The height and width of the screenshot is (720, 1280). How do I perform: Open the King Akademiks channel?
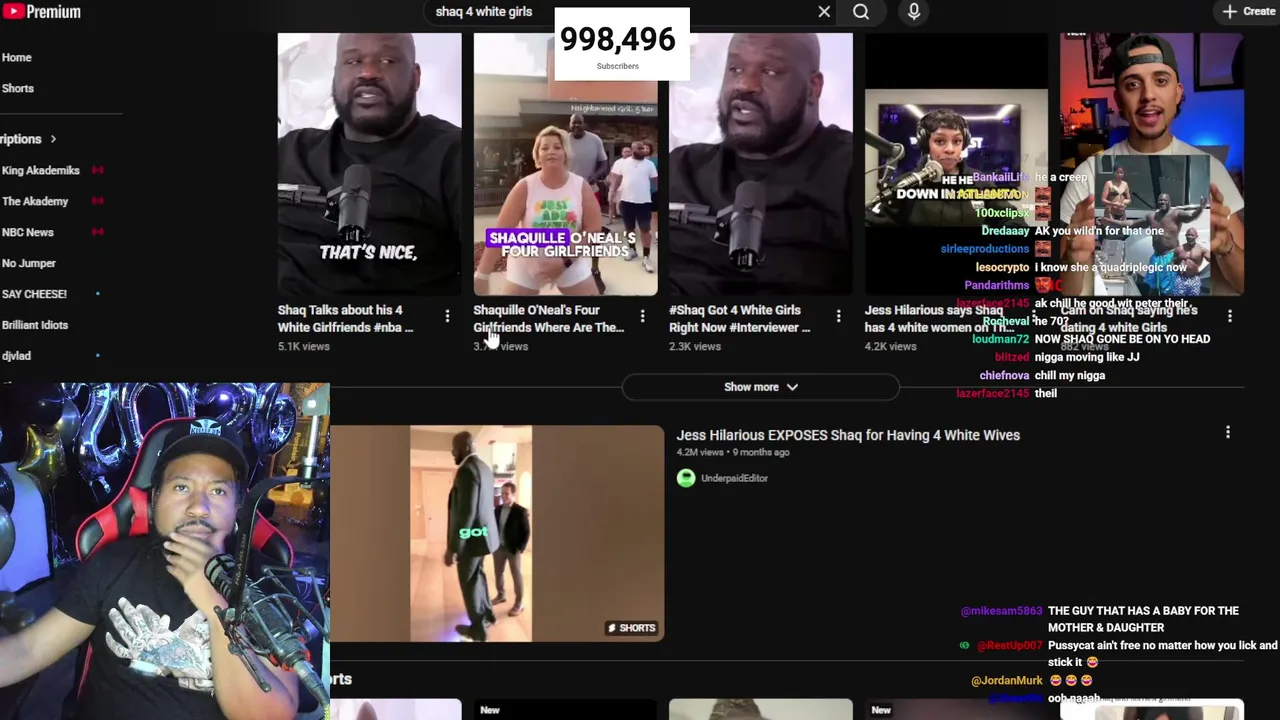pos(41,171)
